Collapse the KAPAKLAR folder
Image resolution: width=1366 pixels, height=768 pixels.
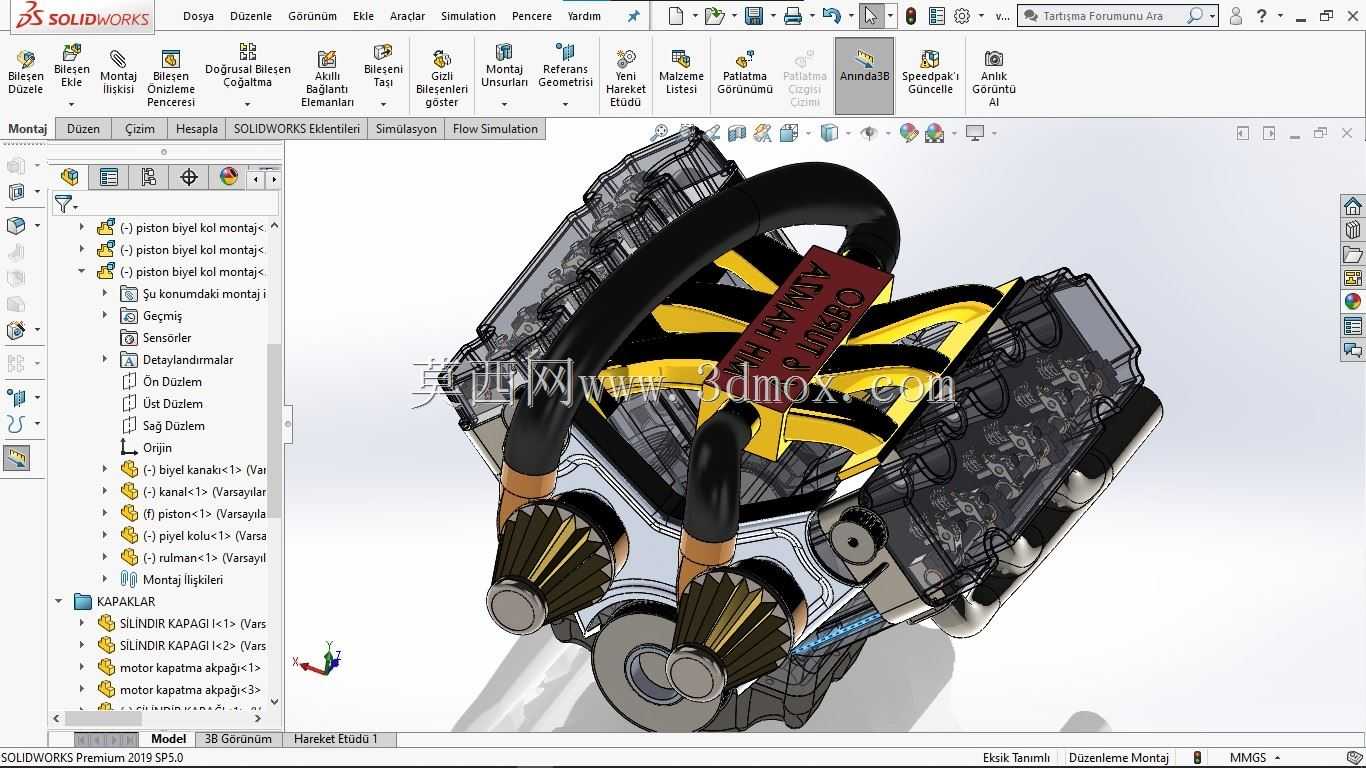pyautogui.click(x=59, y=602)
